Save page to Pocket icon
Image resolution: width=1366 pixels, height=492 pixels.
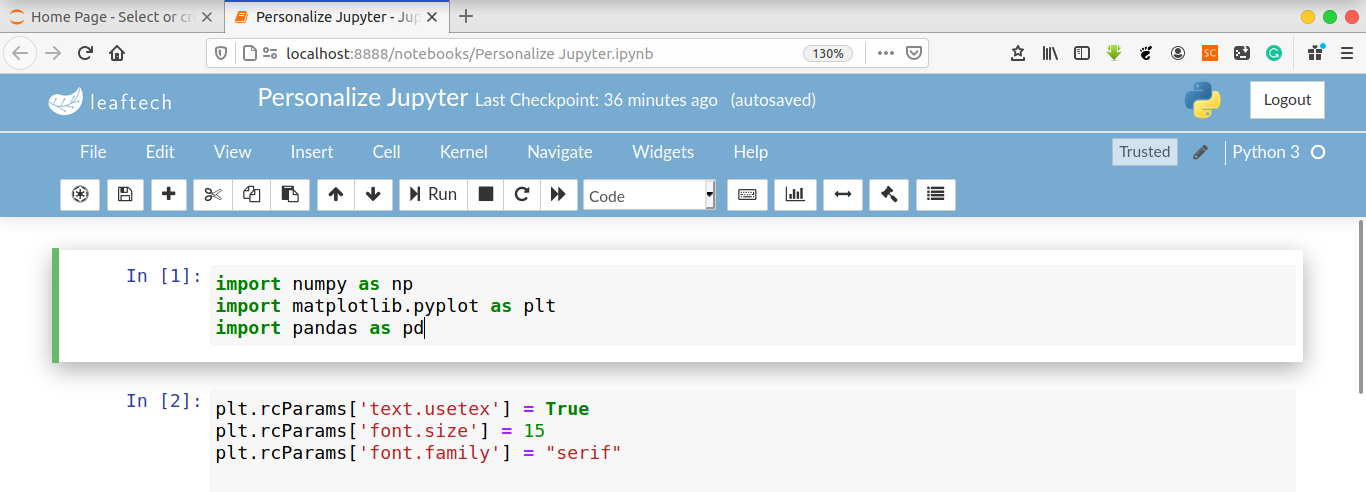914,54
